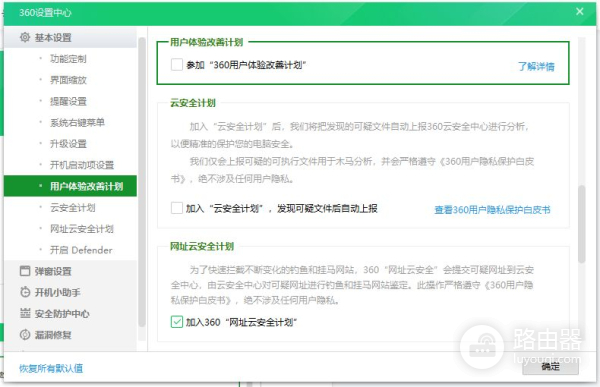Check 加入"云安全计划" auto-report checkbox
The width and height of the screenshot is (600, 387).
177,208
